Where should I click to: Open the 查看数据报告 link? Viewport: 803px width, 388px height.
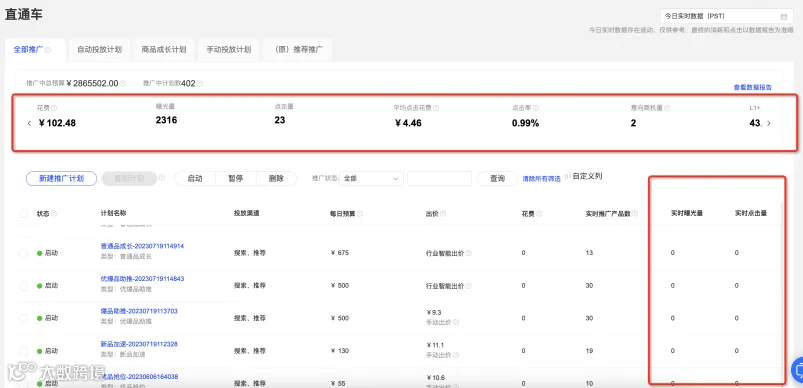753,88
